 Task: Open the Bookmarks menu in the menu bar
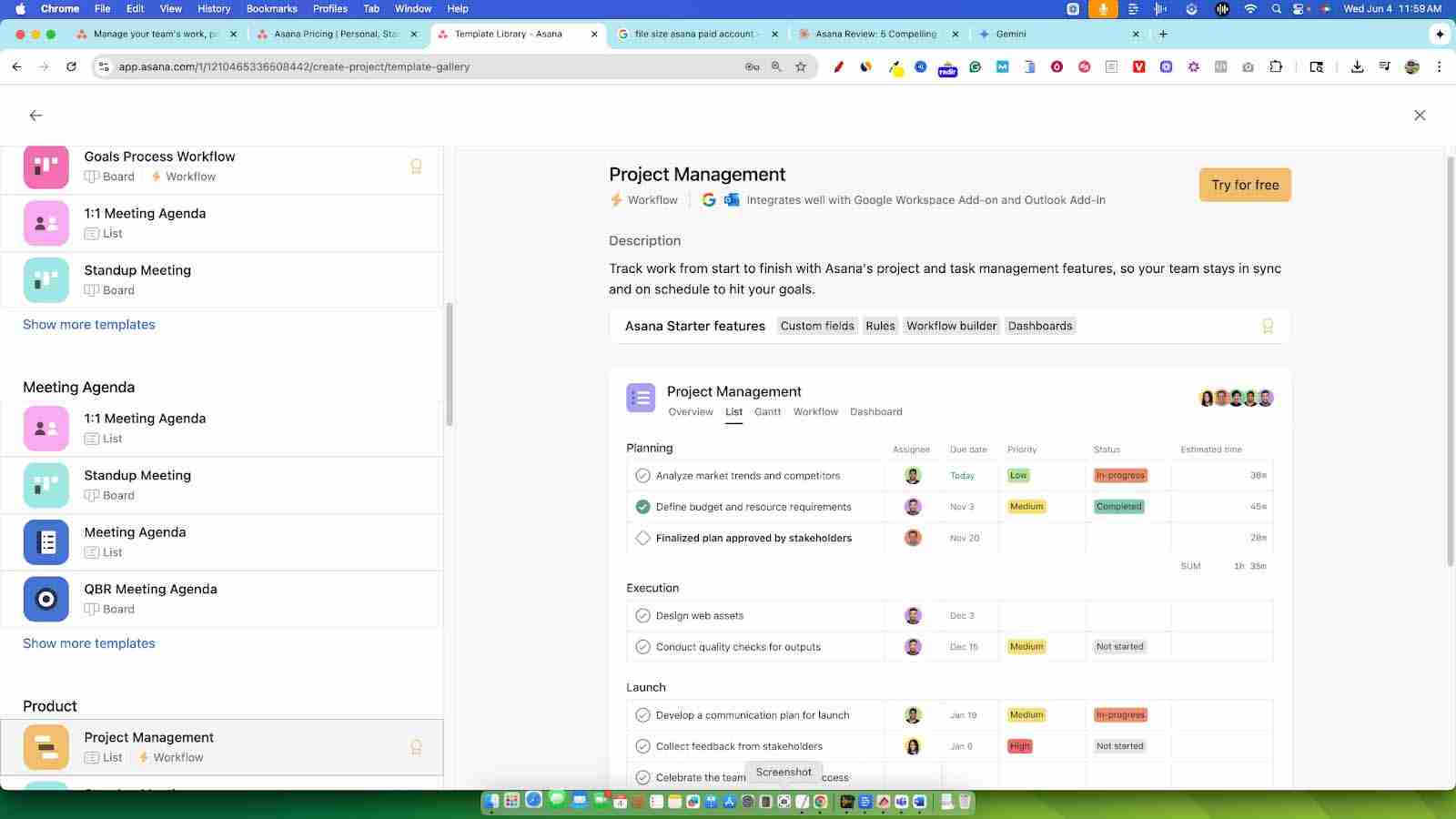tap(270, 8)
